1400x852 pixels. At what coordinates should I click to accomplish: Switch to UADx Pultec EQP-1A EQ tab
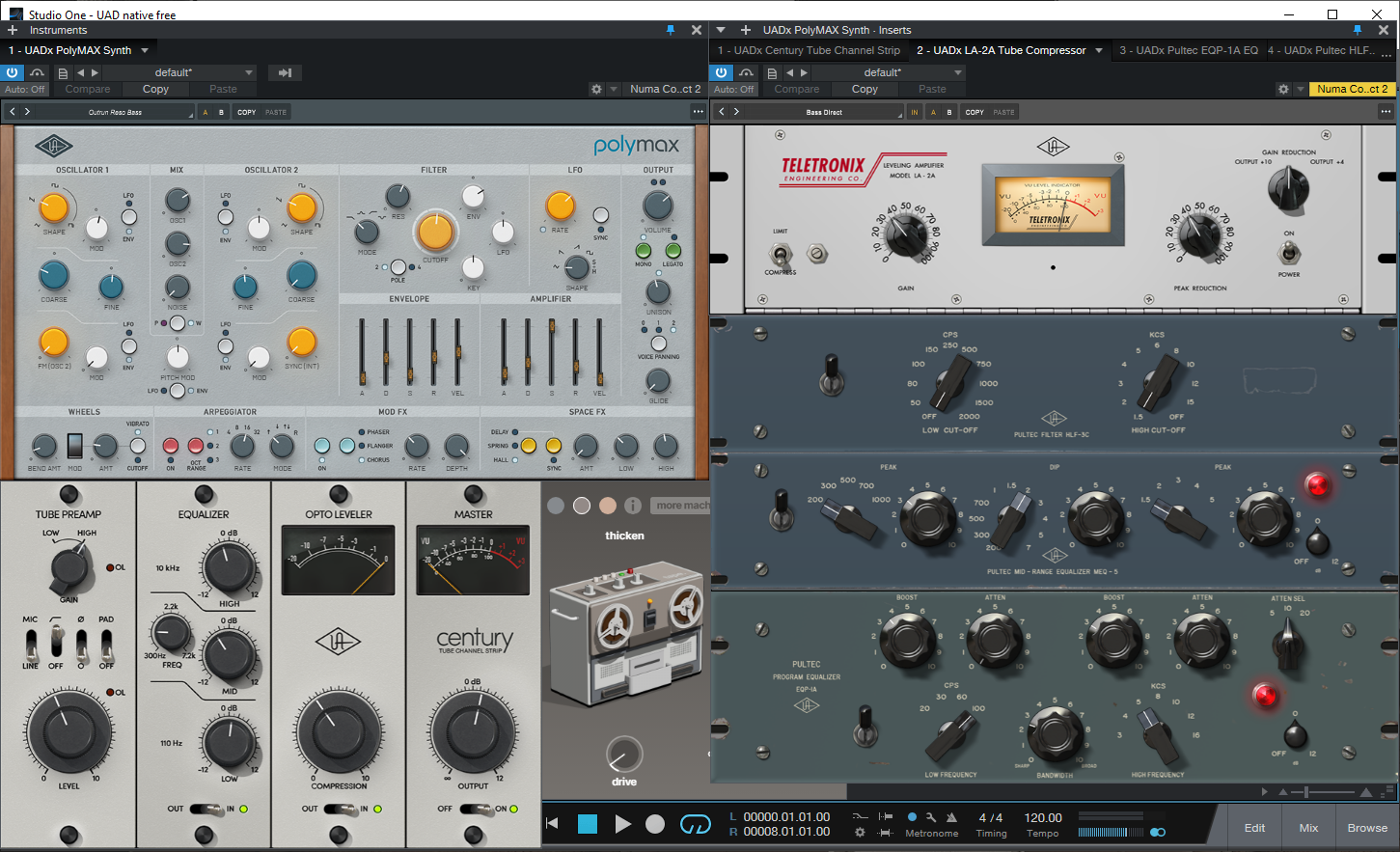click(x=1188, y=50)
